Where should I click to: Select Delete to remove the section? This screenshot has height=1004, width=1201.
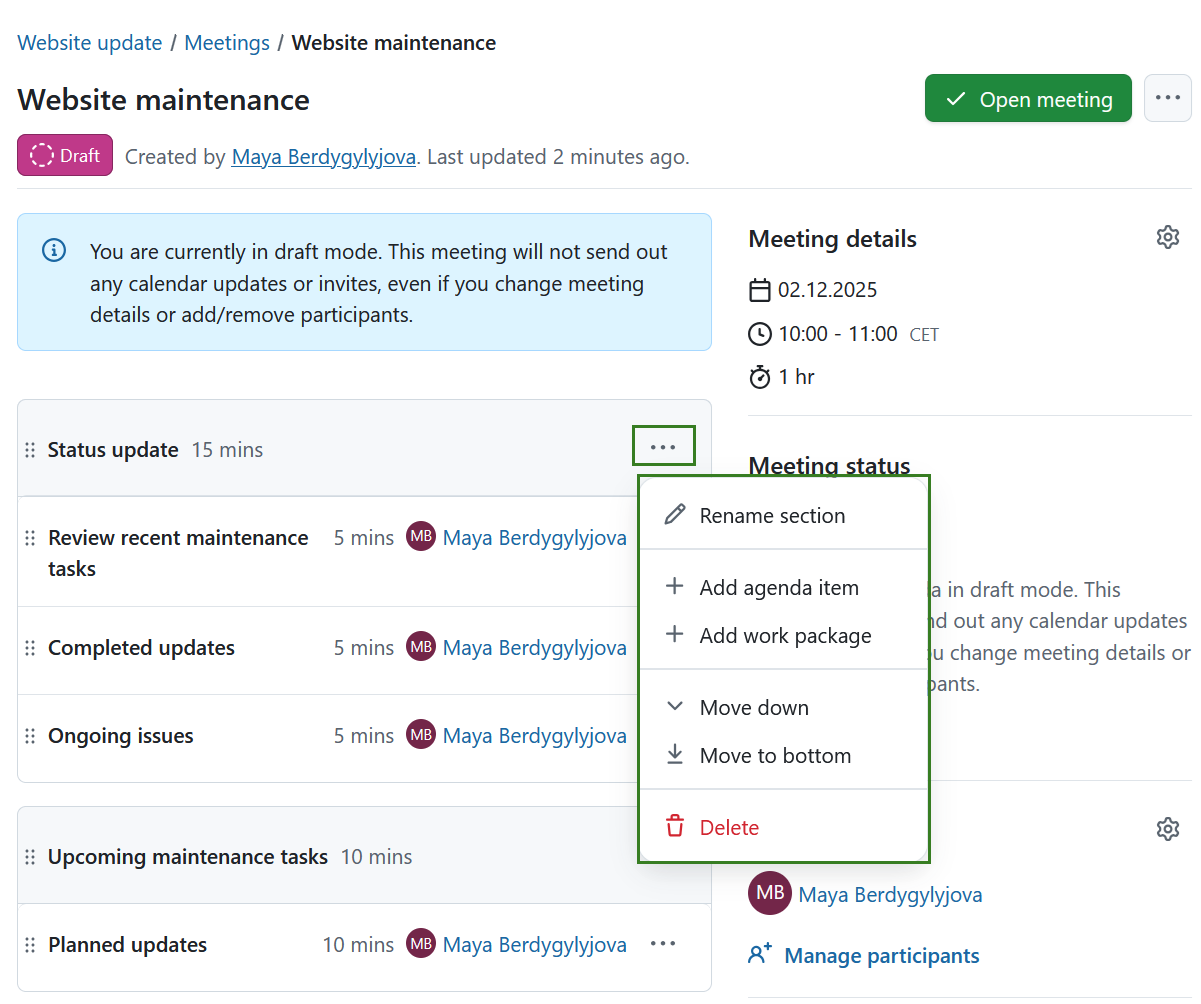pyautogui.click(x=729, y=827)
